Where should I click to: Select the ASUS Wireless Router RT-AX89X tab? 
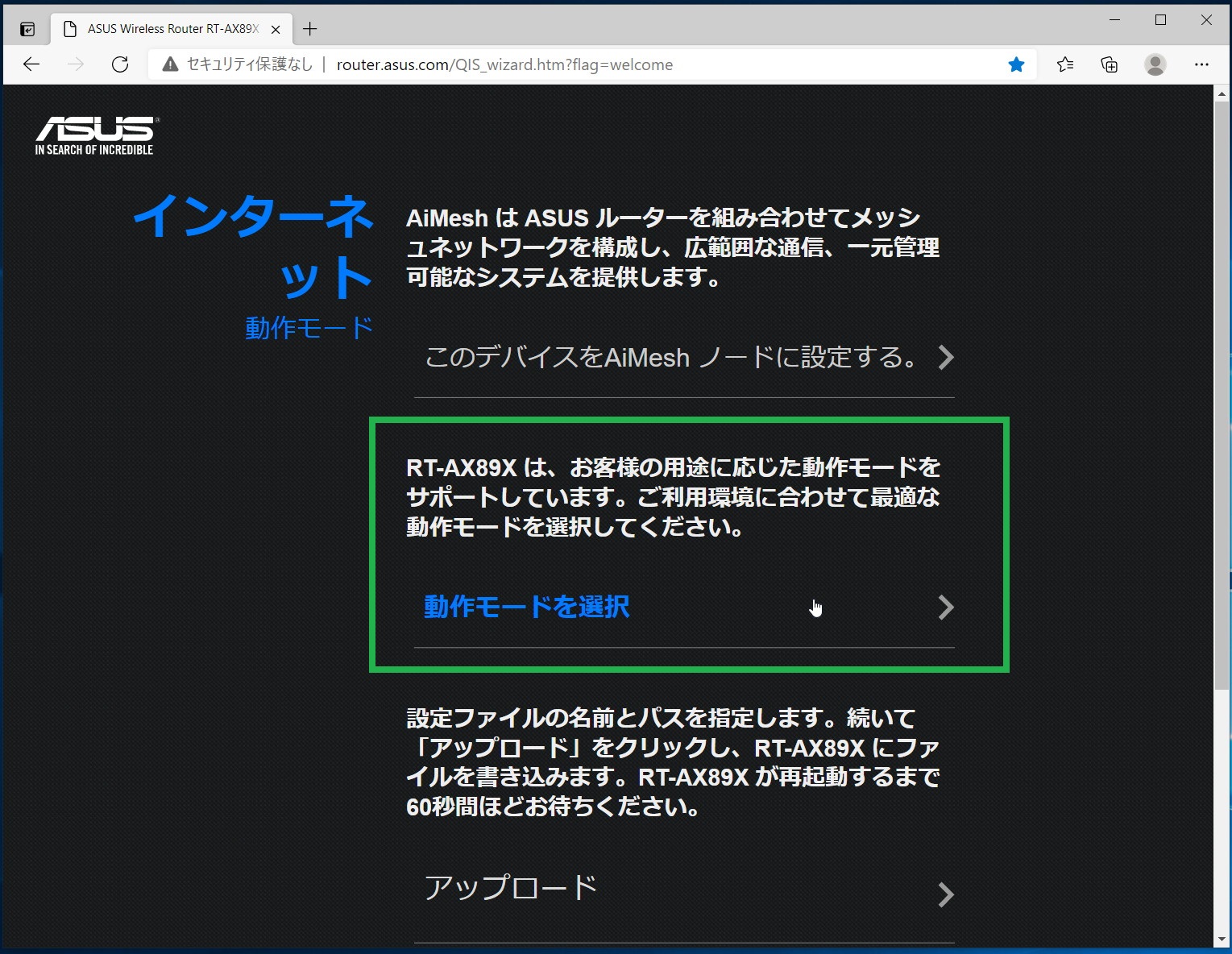(x=172, y=29)
